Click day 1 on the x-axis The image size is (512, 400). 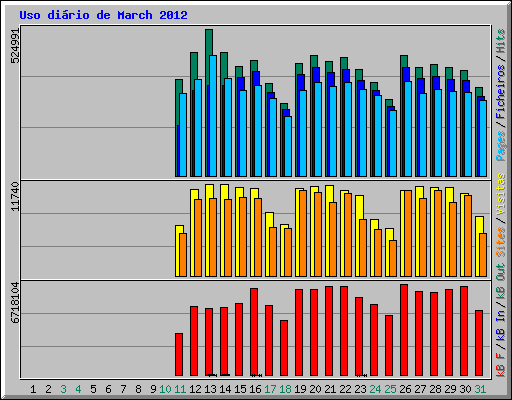33,389
